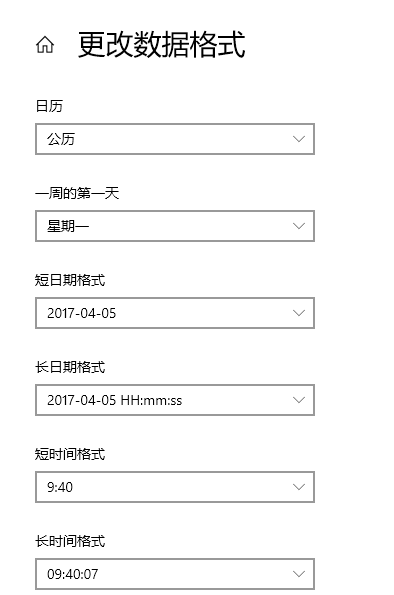Screen dimensions: 394x595
Task: Open the 一周的第一天 dropdown showing 星期一
Action: click(x=175, y=226)
